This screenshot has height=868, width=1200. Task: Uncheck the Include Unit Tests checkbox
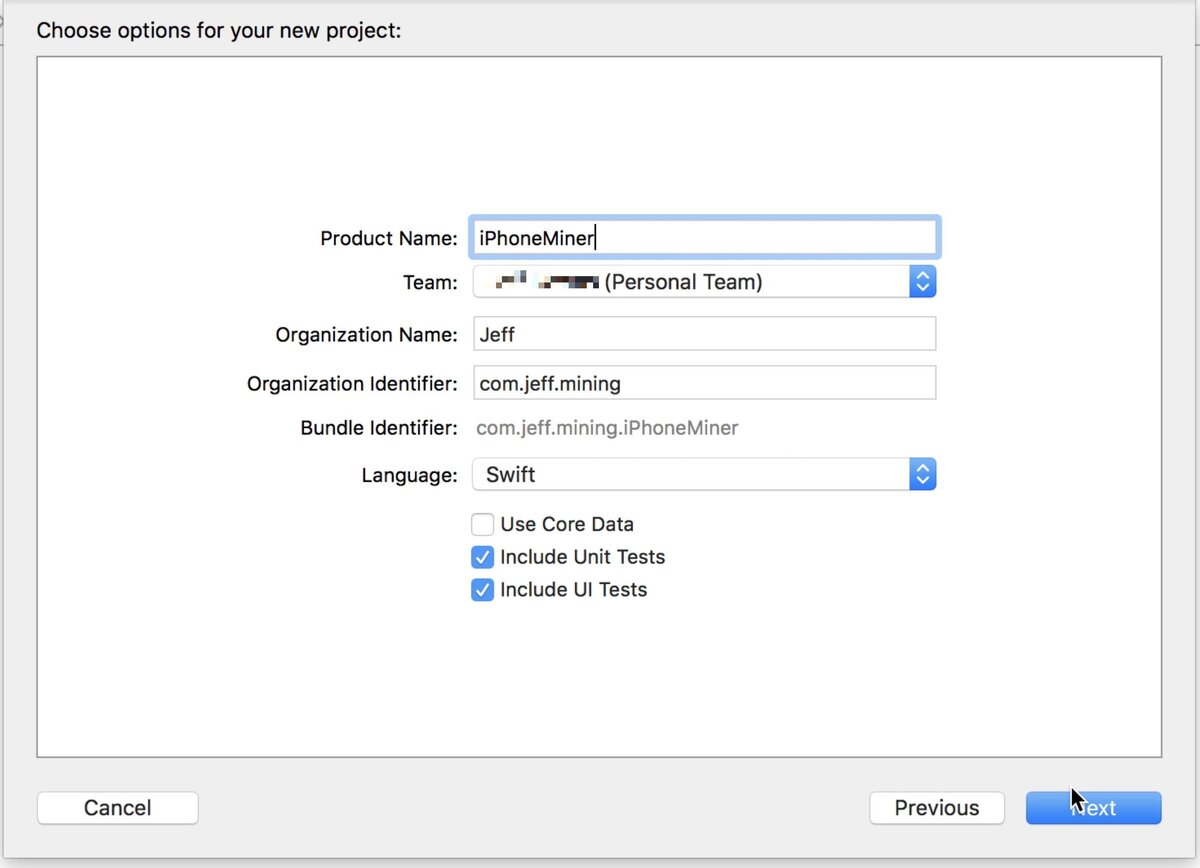[483, 557]
